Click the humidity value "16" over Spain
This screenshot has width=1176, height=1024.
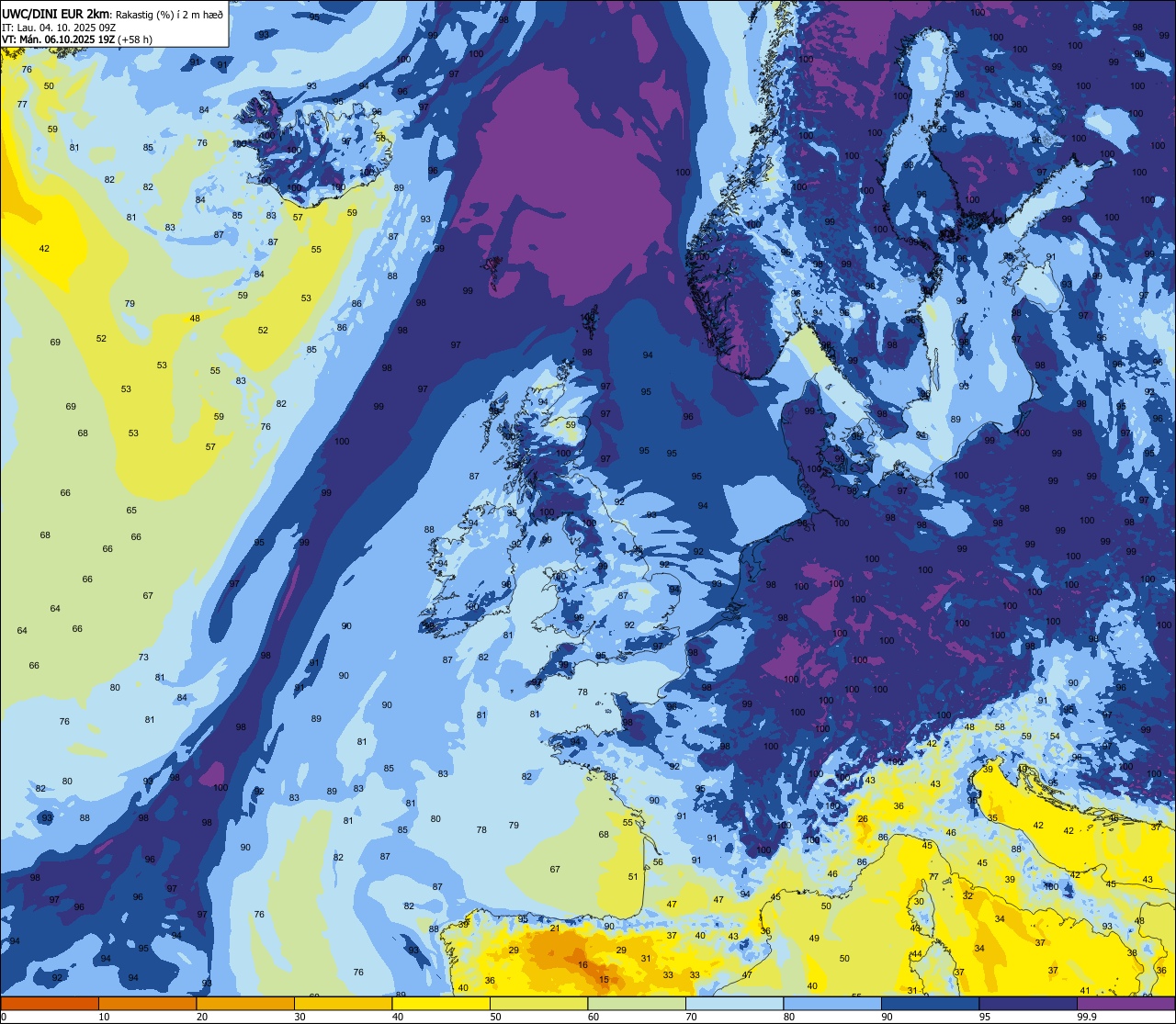tap(582, 965)
